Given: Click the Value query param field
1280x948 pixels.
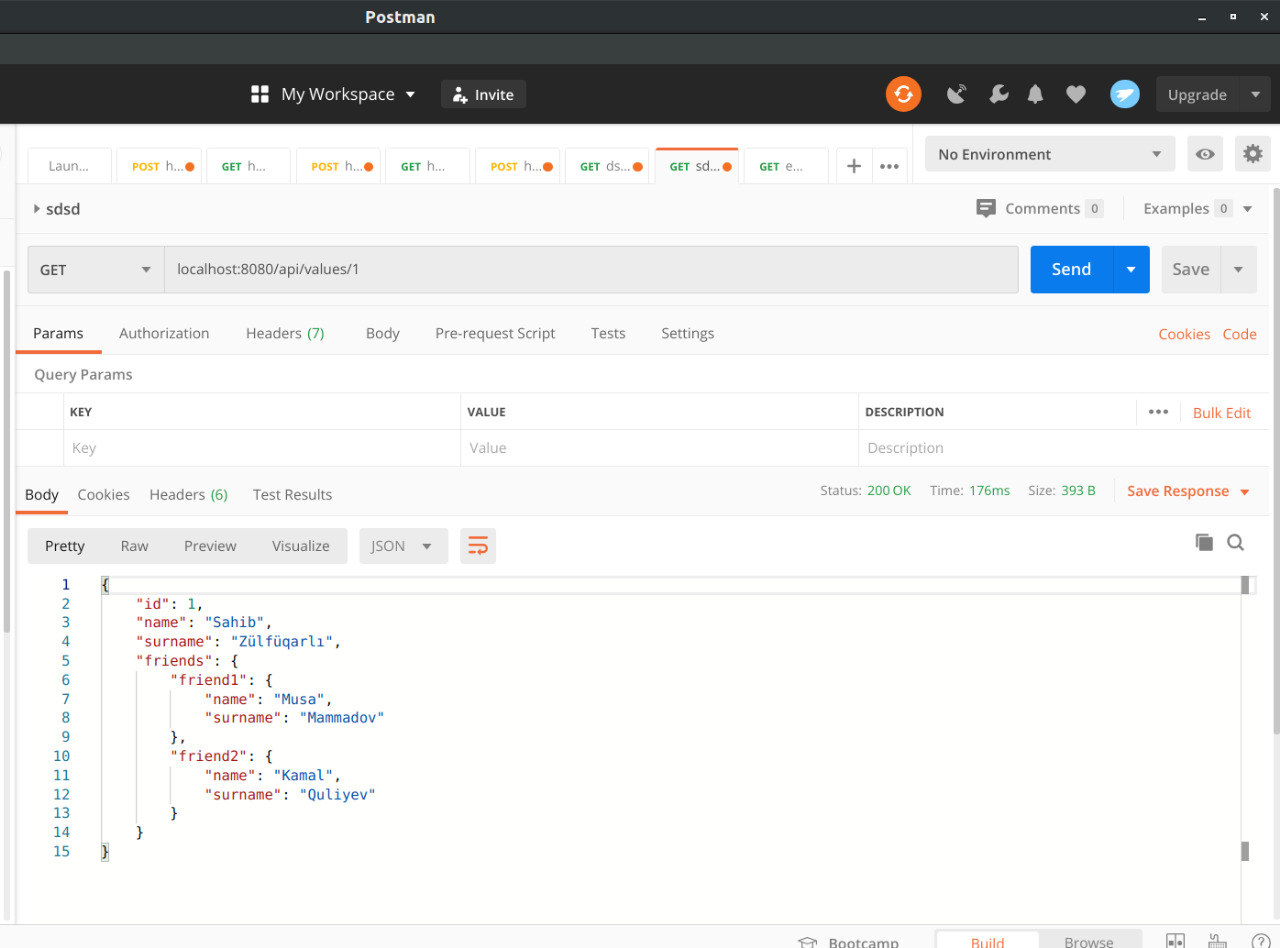Looking at the screenshot, I should (x=659, y=448).
